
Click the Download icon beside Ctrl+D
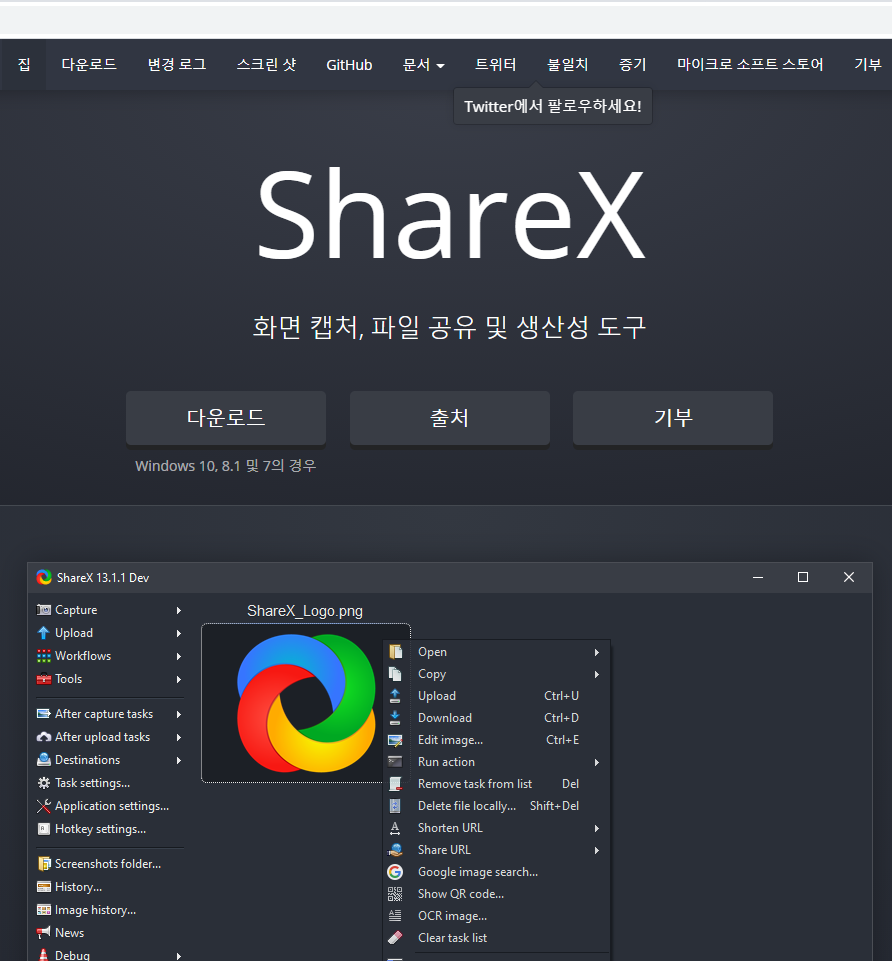tap(395, 718)
